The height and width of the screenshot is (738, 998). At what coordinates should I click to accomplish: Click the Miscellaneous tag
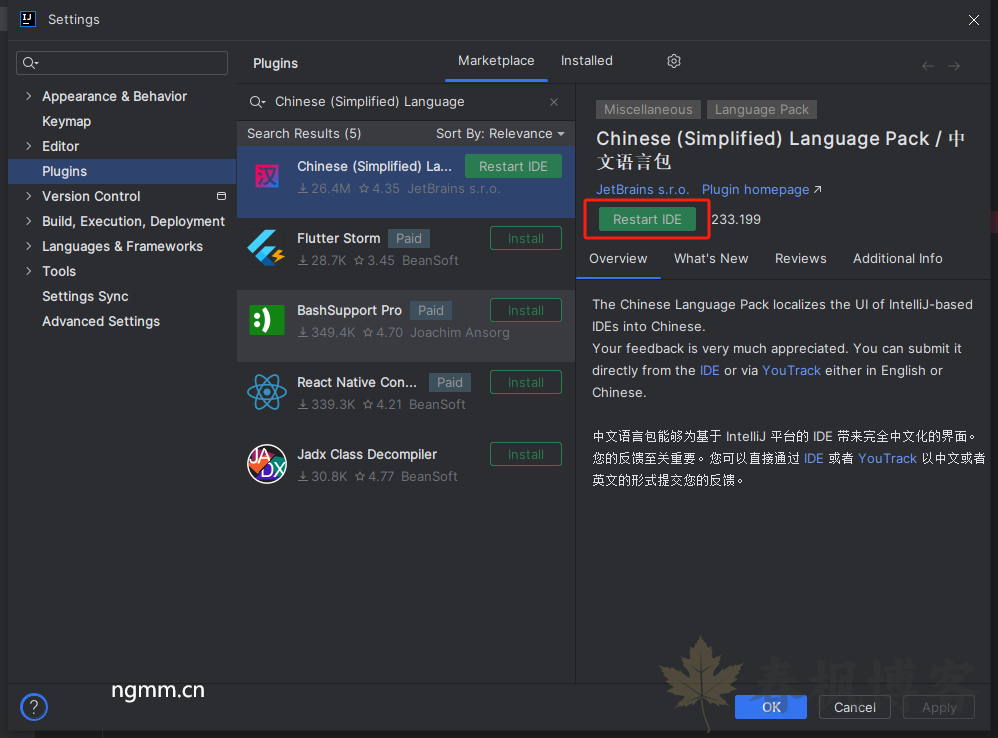coord(648,109)
